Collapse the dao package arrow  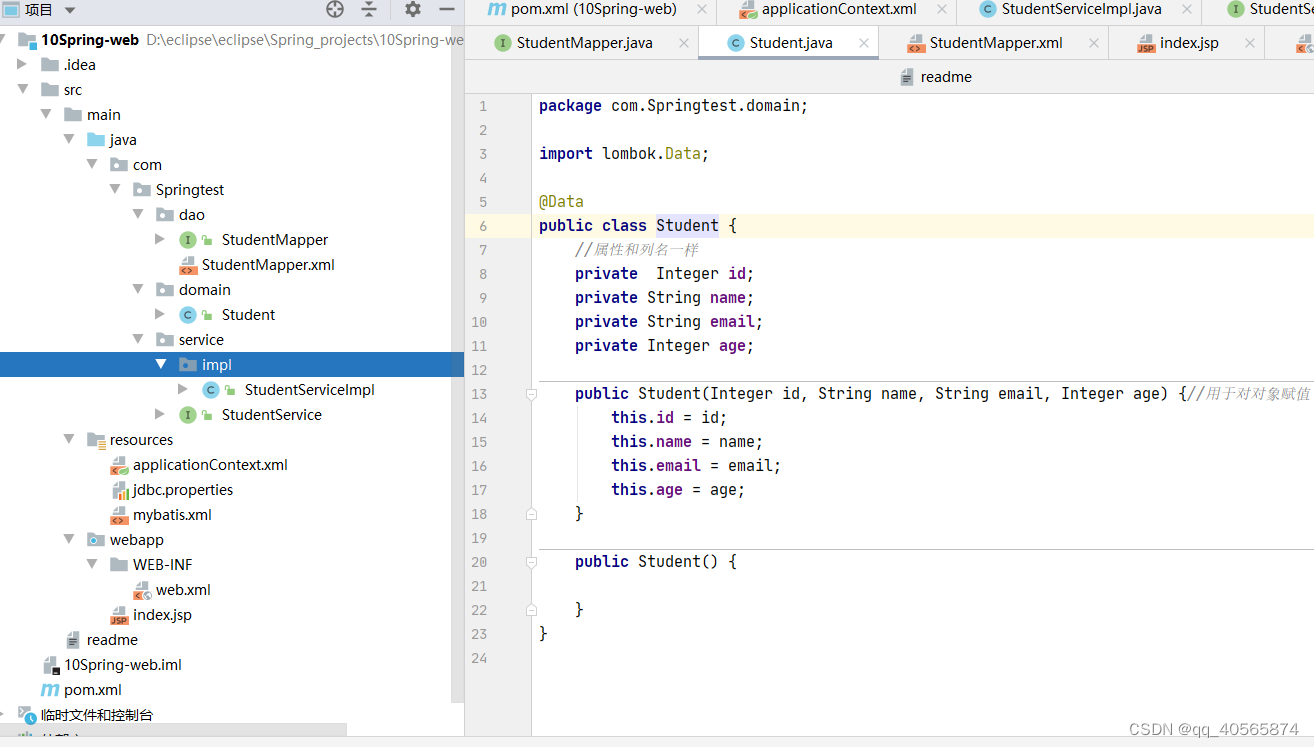138,215
